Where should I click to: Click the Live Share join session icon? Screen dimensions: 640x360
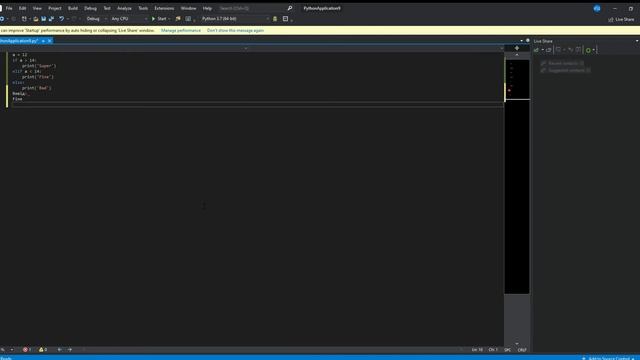(x=549, y=50)
